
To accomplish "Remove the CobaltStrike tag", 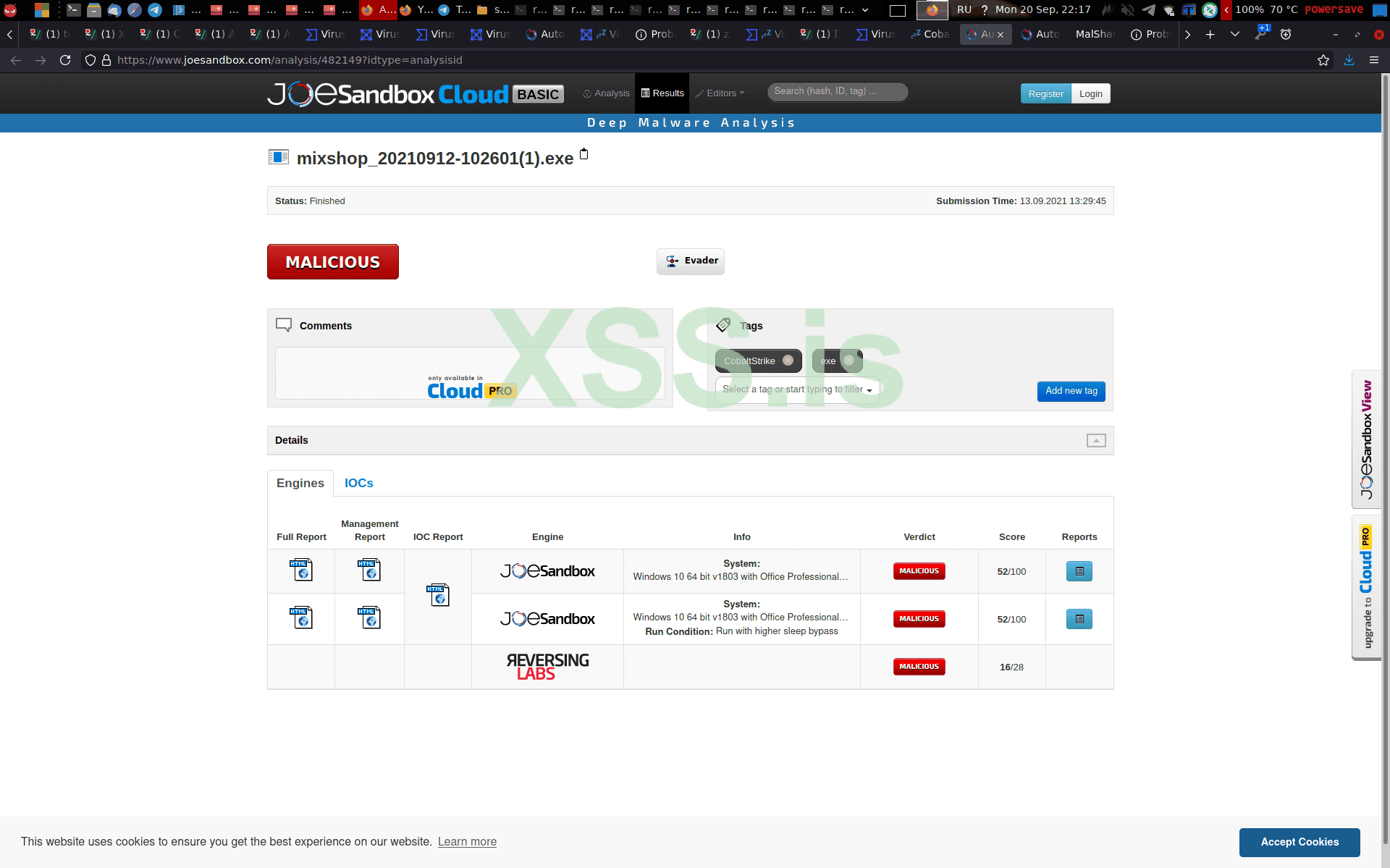I will (x=788, y=361).
